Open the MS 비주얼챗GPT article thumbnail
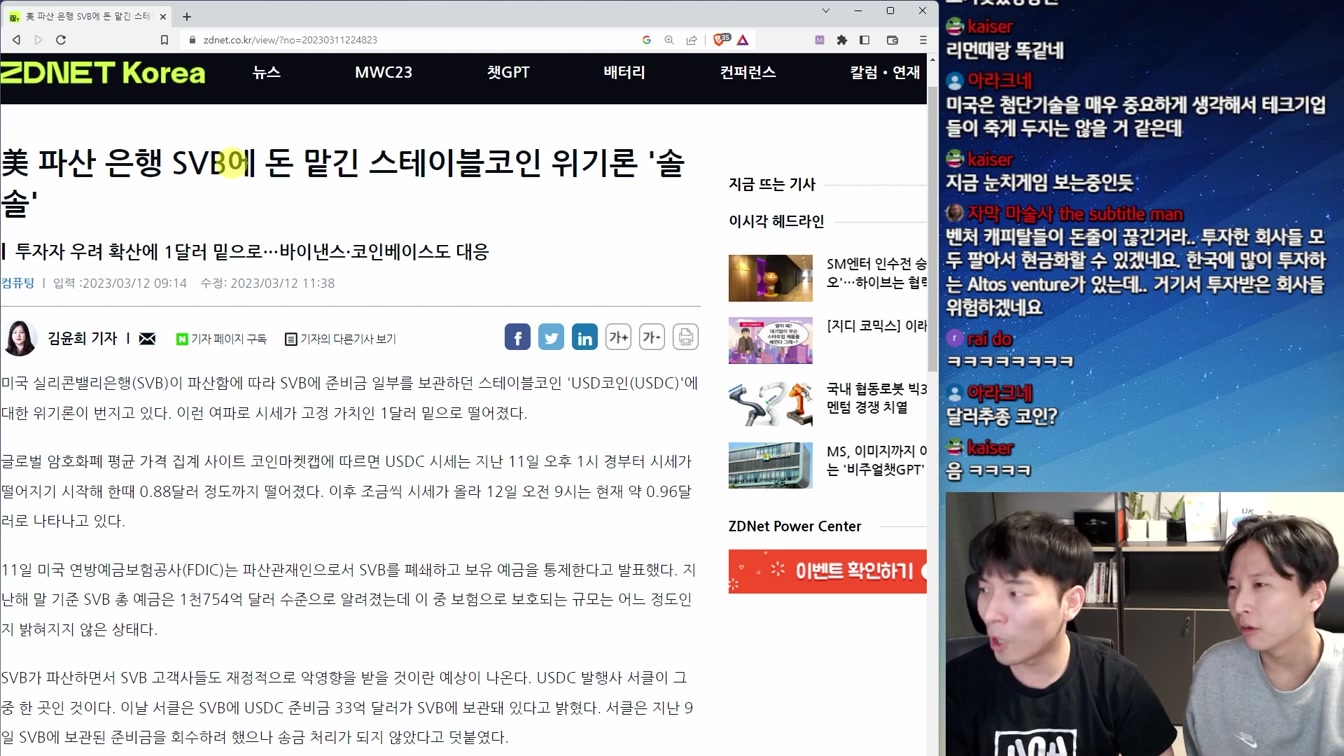This screenshot has height=756, width=1344. click(770, 465)
